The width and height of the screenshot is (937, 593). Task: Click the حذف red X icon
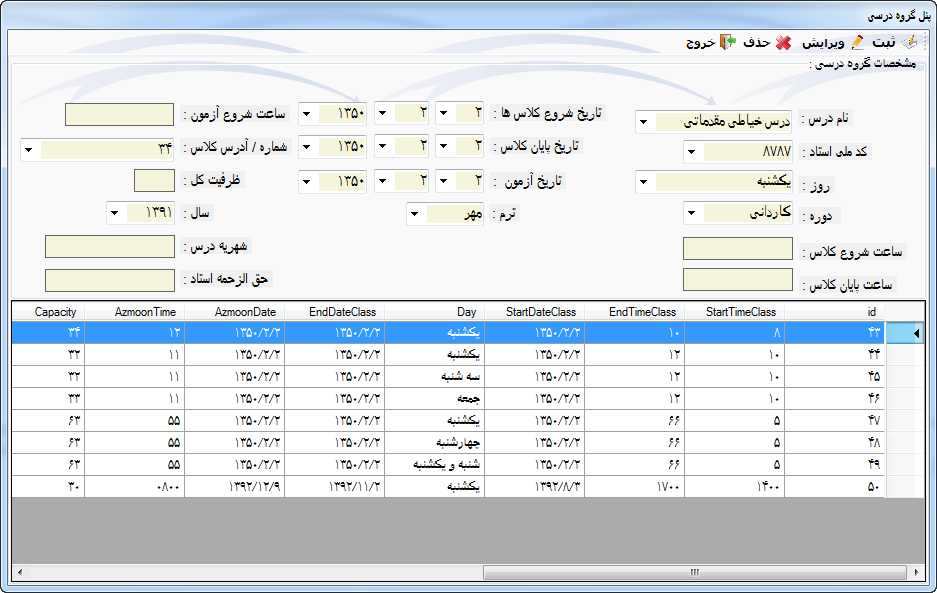[x=783, y=42]
